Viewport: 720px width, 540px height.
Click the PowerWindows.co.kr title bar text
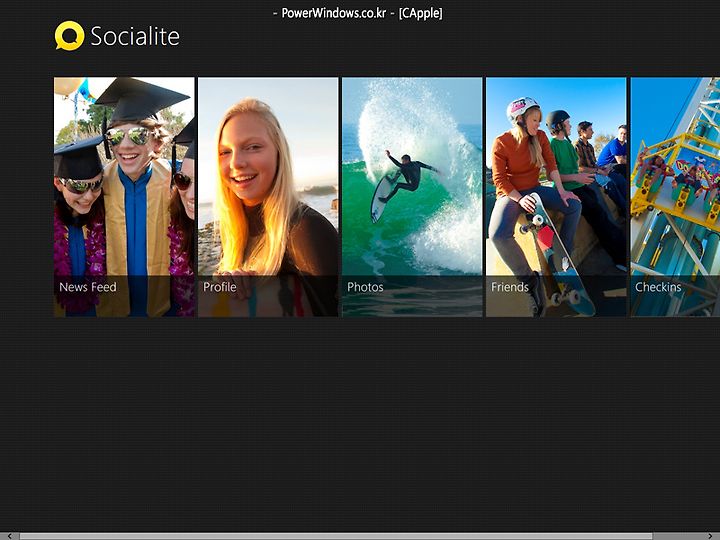358,13
